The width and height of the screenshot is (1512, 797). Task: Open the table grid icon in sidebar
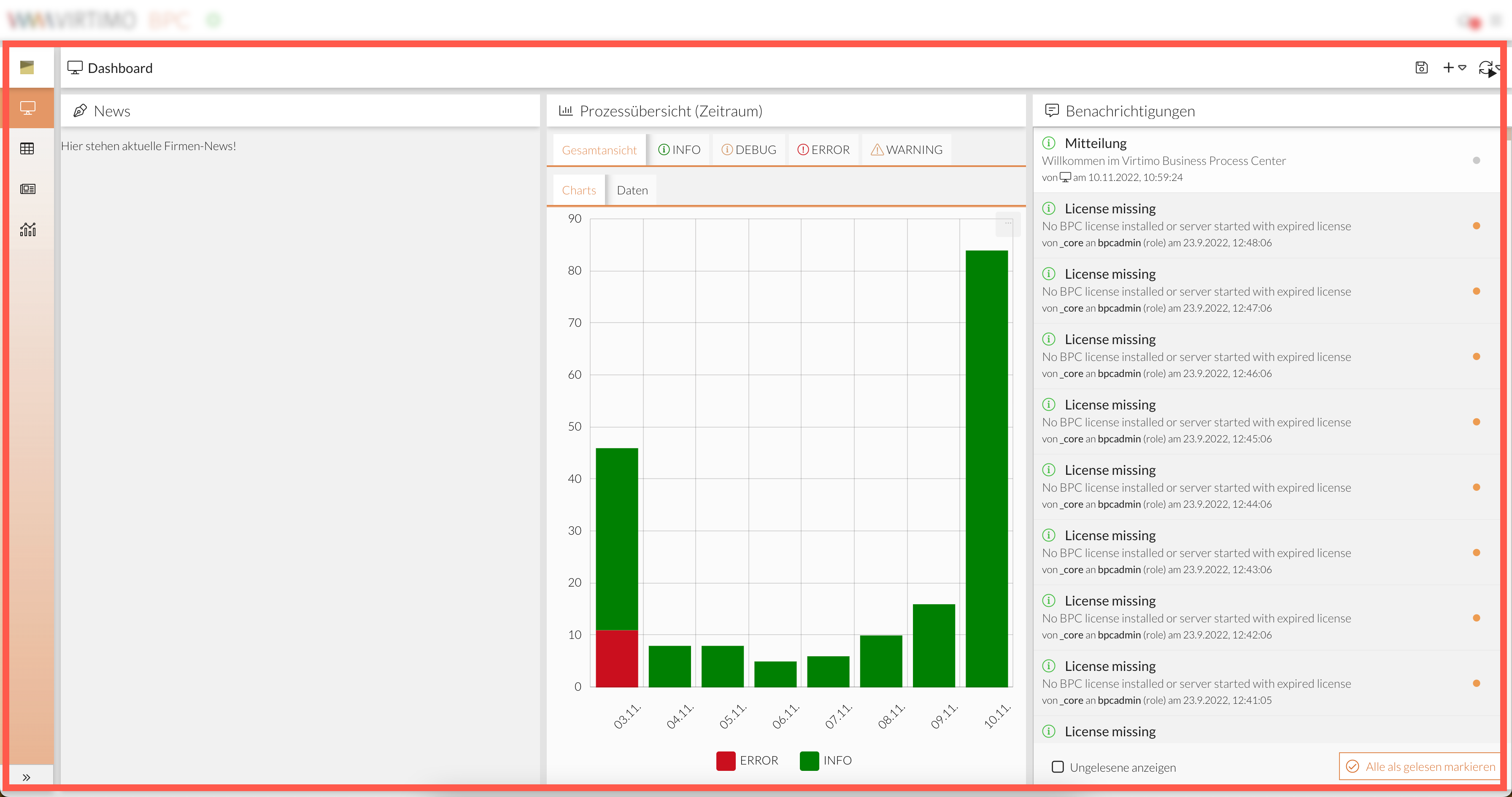coord(27,148)
